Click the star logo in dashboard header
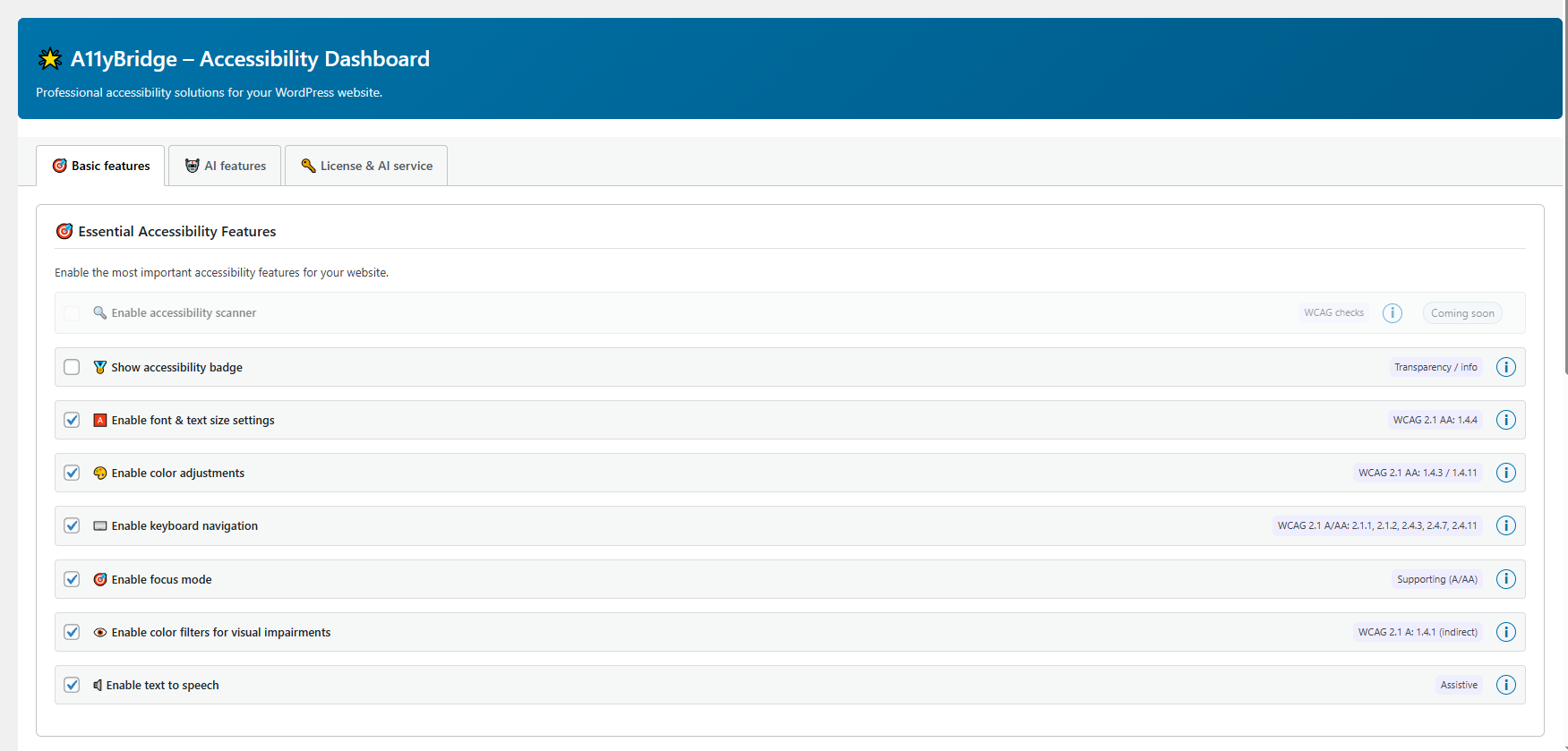The height and width of the screenshot is (751, 1568). 50,59
